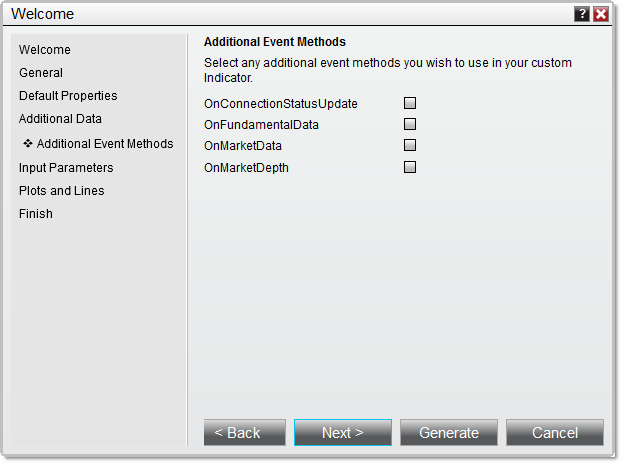Select Default Properties in the sidebar
The height and width of the screenshot is (463, 621).
(x=68, y=96)
